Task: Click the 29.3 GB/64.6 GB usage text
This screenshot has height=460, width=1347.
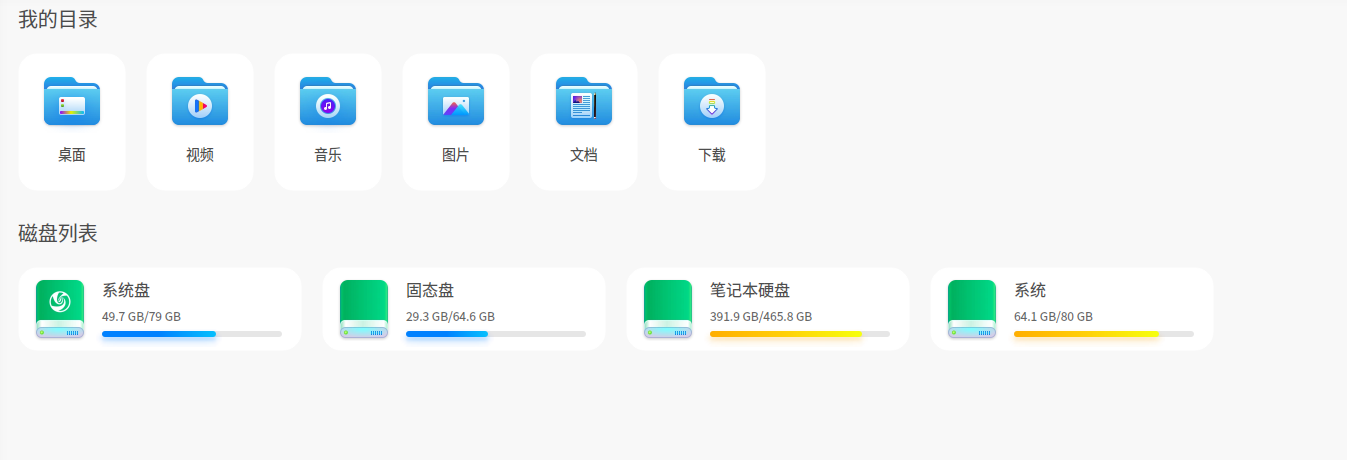Action: [x=450, y=317]
